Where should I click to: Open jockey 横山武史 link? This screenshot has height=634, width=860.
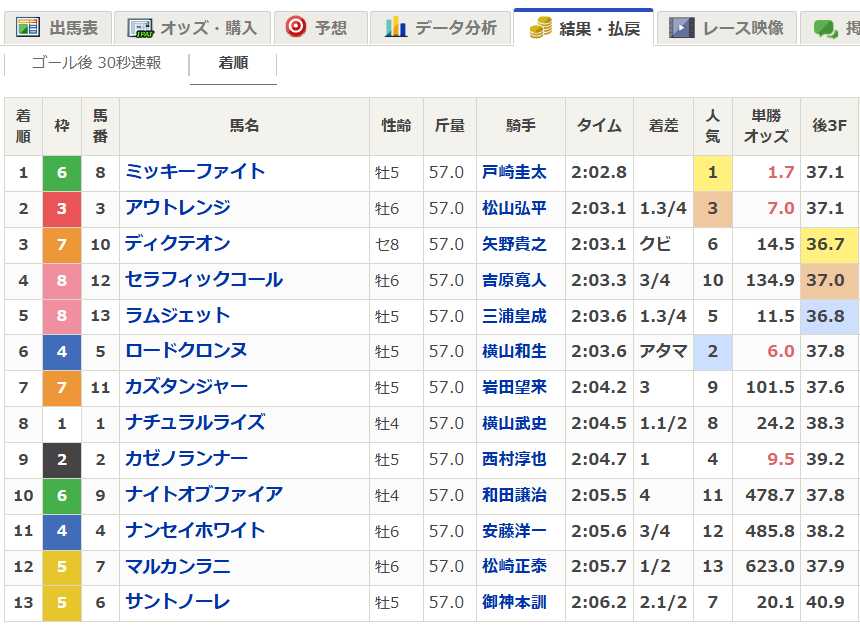[514, 423]
